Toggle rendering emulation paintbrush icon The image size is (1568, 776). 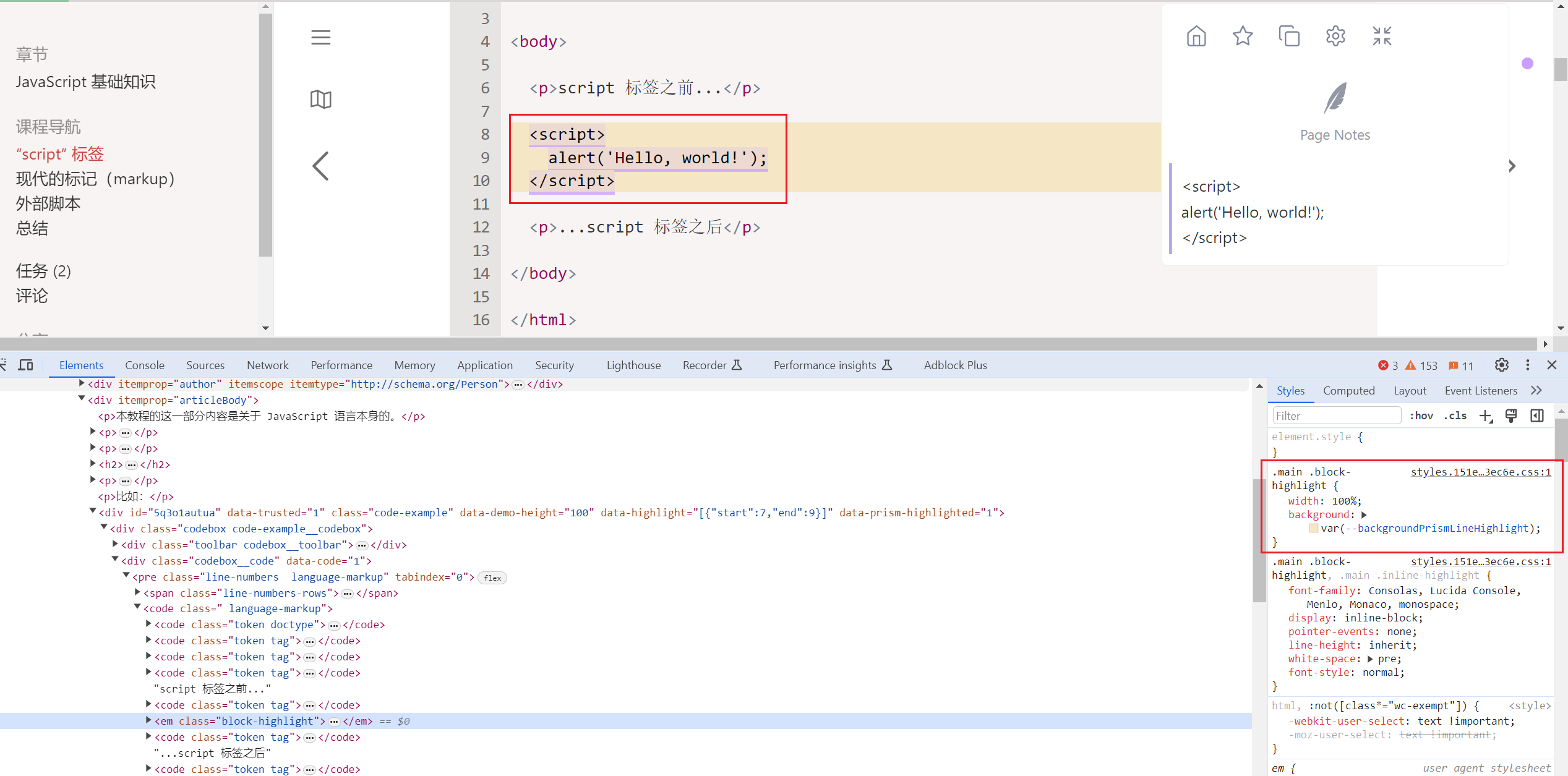click(x=1511, y=416)
